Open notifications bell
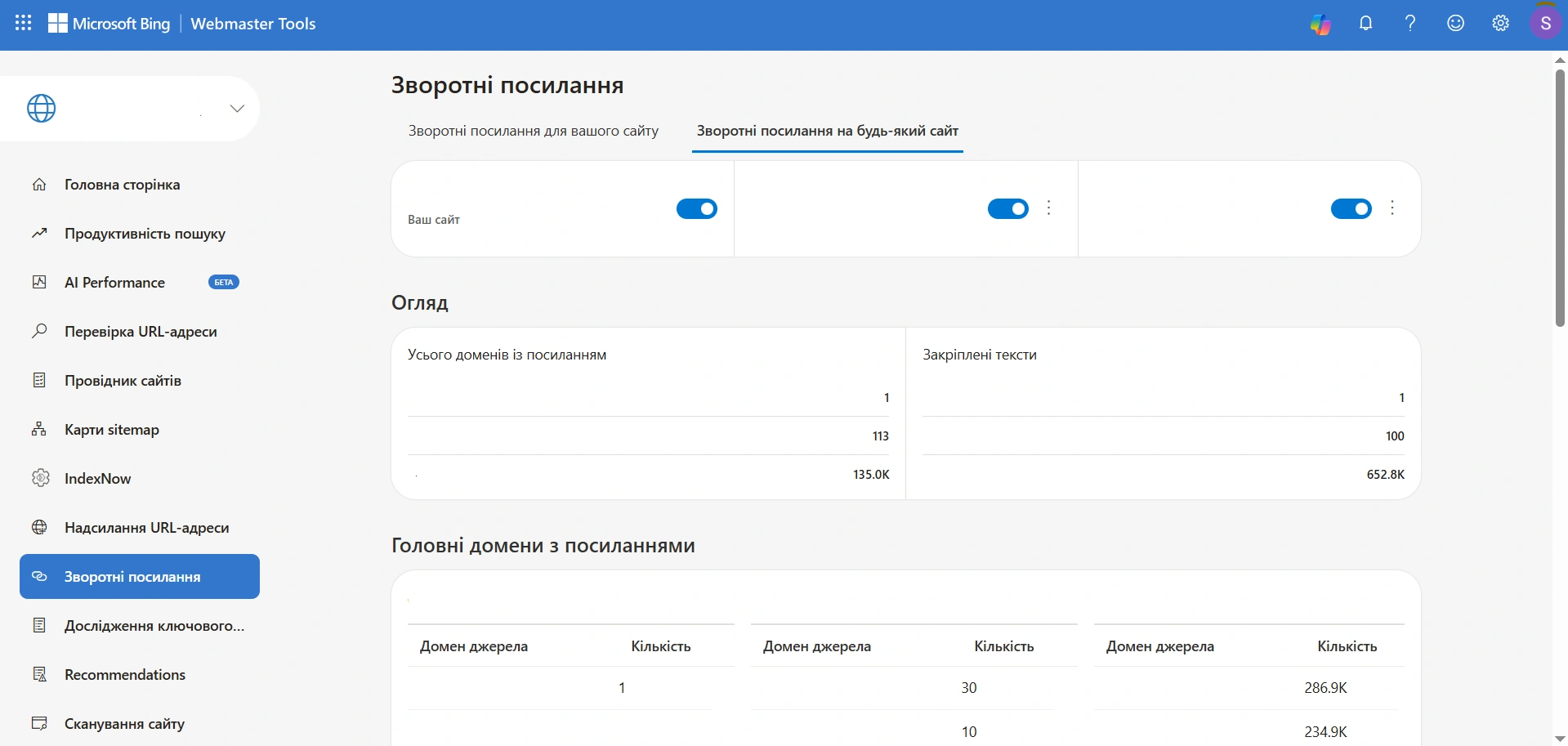 point(1365,24)
